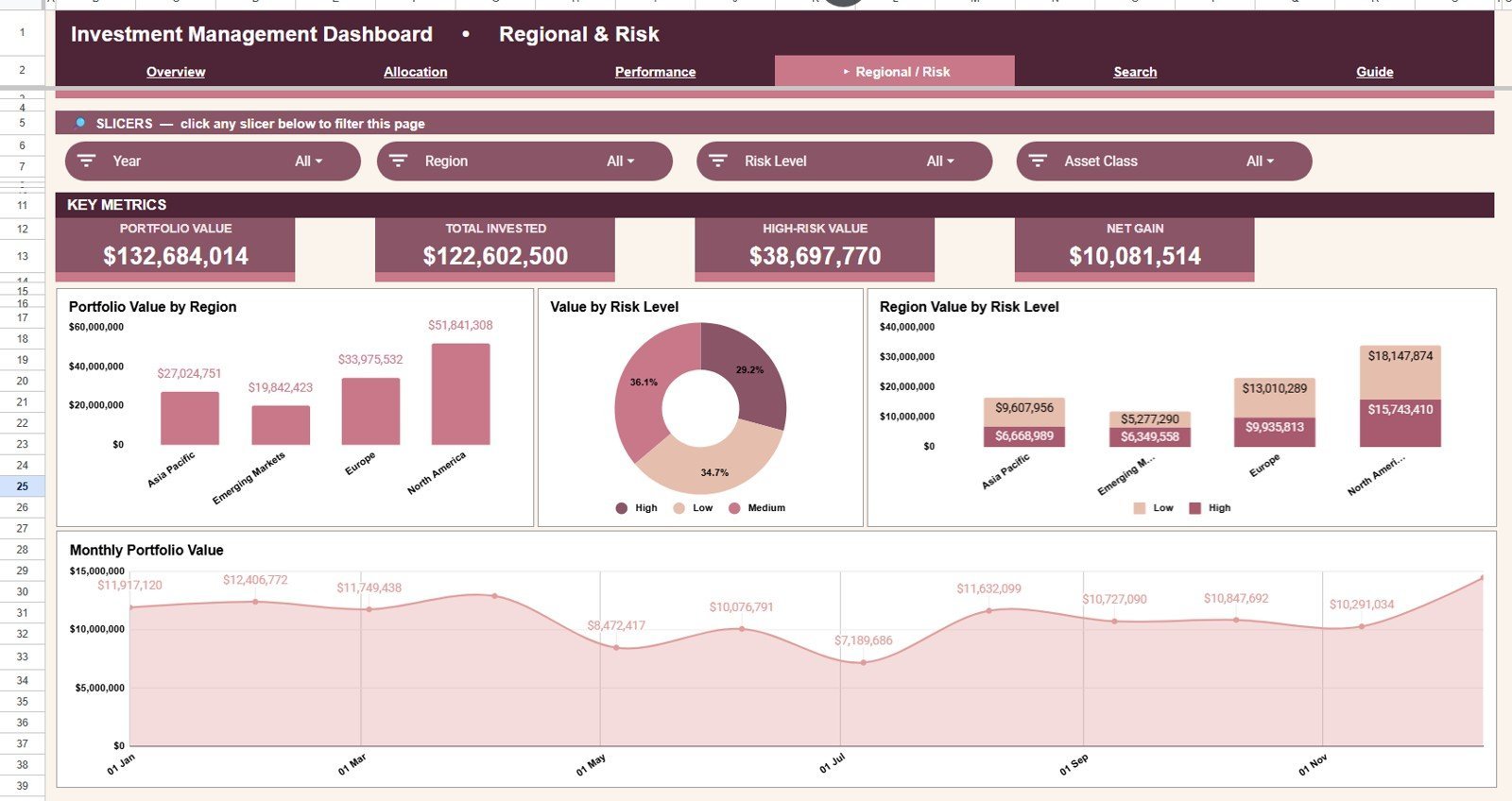Image resolution: width=1512 pixels, height=801 pixels.
Task: Click the $10,291,034 data point on monthly chart
Action: coord(1362,626)
